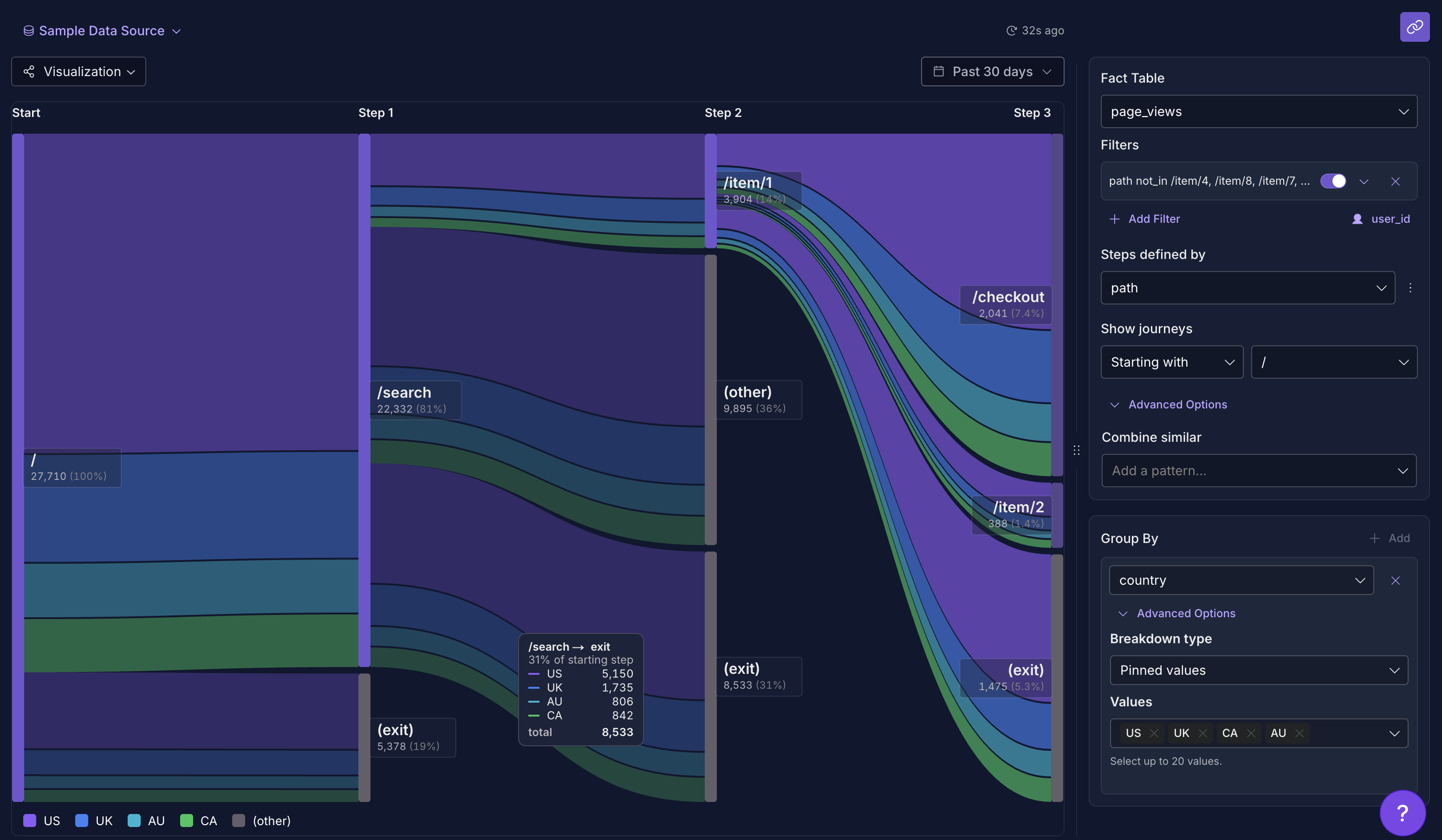Click the user_id link
1442x840 pixels.
(1390, 219)
